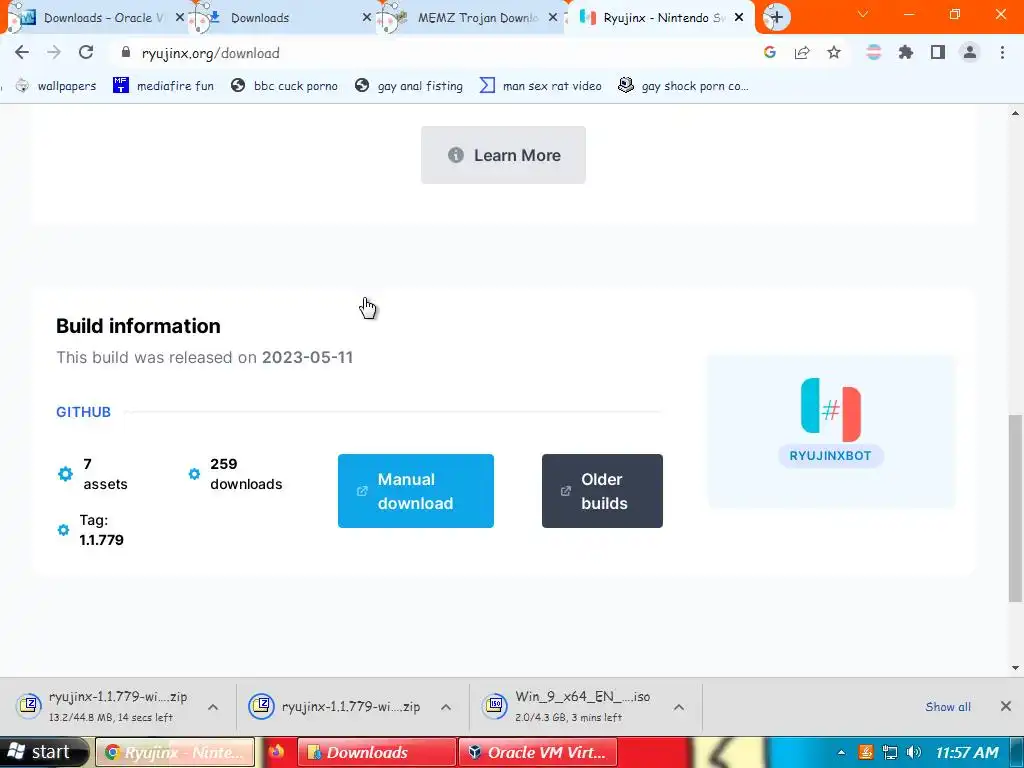Viewport: 1024px width, 768px height.
Task: Open the Windows start button
Action: [43, 752]
